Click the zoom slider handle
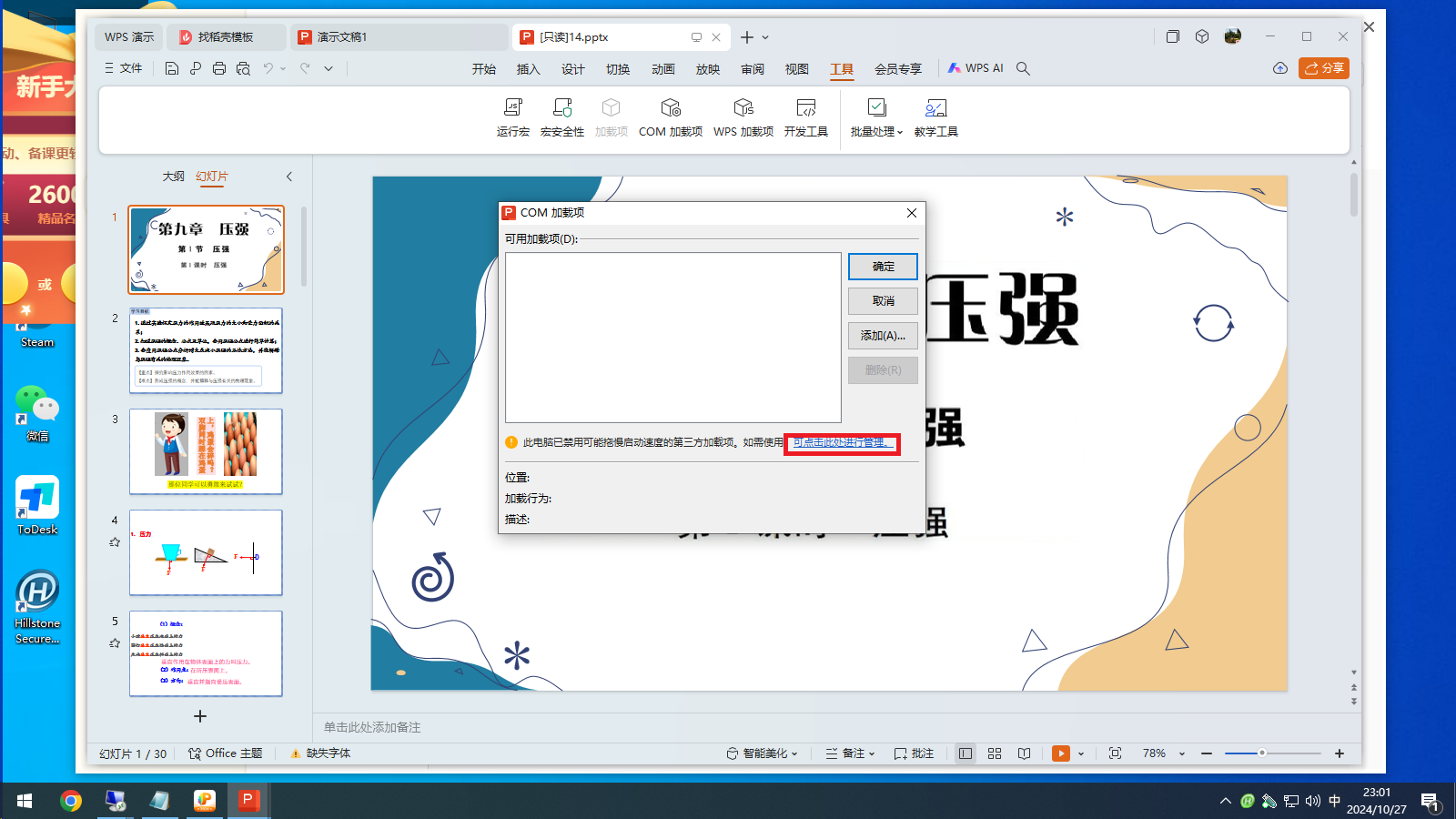 (1262, 753)
